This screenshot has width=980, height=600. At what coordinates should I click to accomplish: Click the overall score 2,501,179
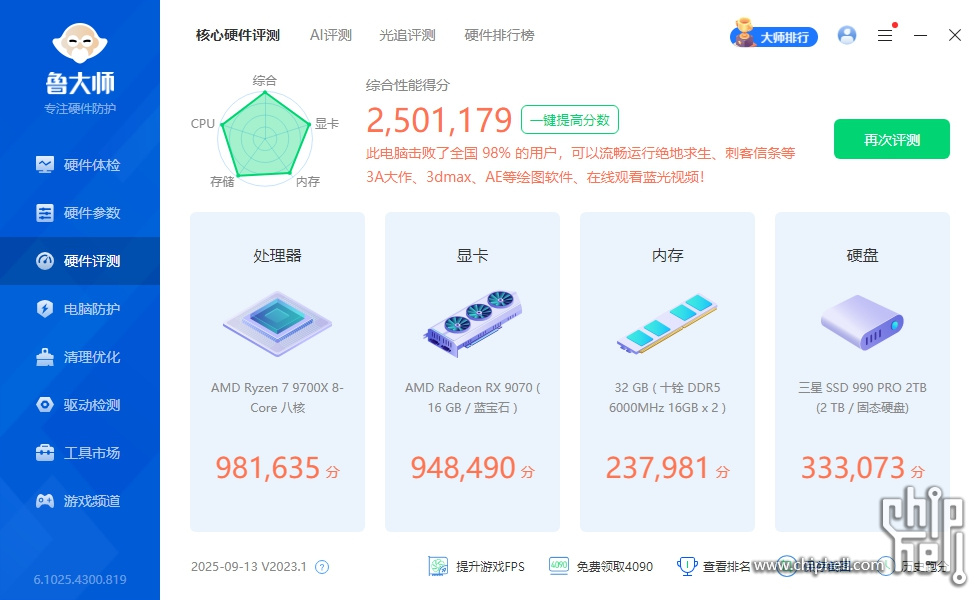439,120
